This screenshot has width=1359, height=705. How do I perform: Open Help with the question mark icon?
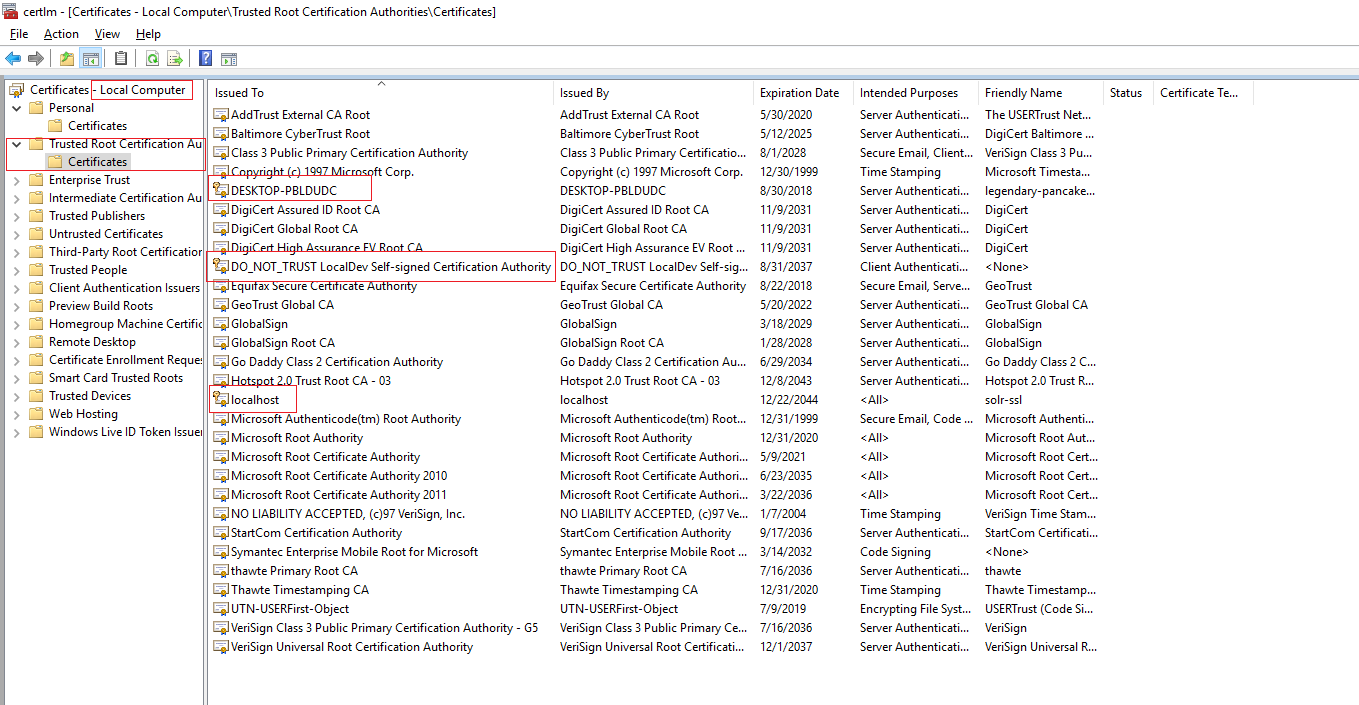(205, 58)
